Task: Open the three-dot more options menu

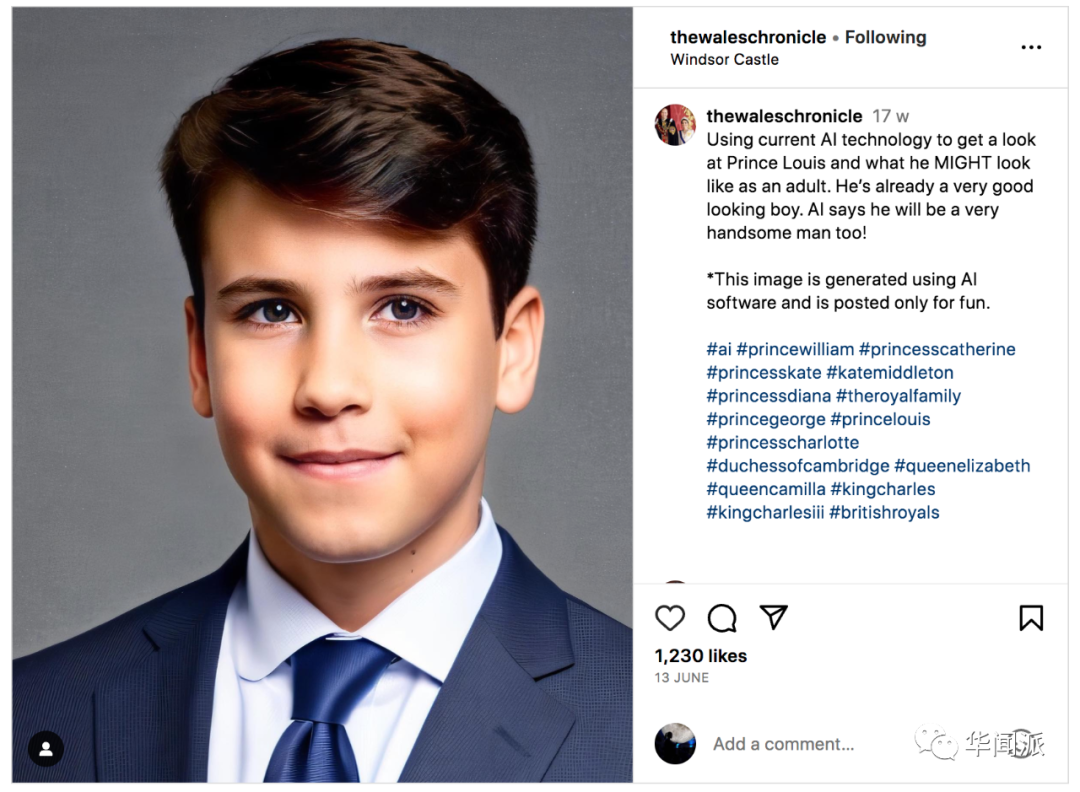Action: [1031, 47]
